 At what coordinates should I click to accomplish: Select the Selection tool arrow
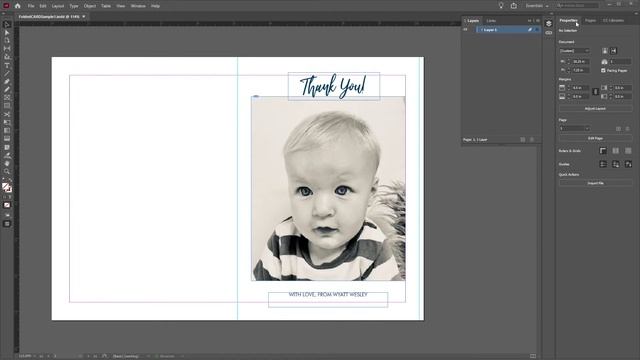7,24
